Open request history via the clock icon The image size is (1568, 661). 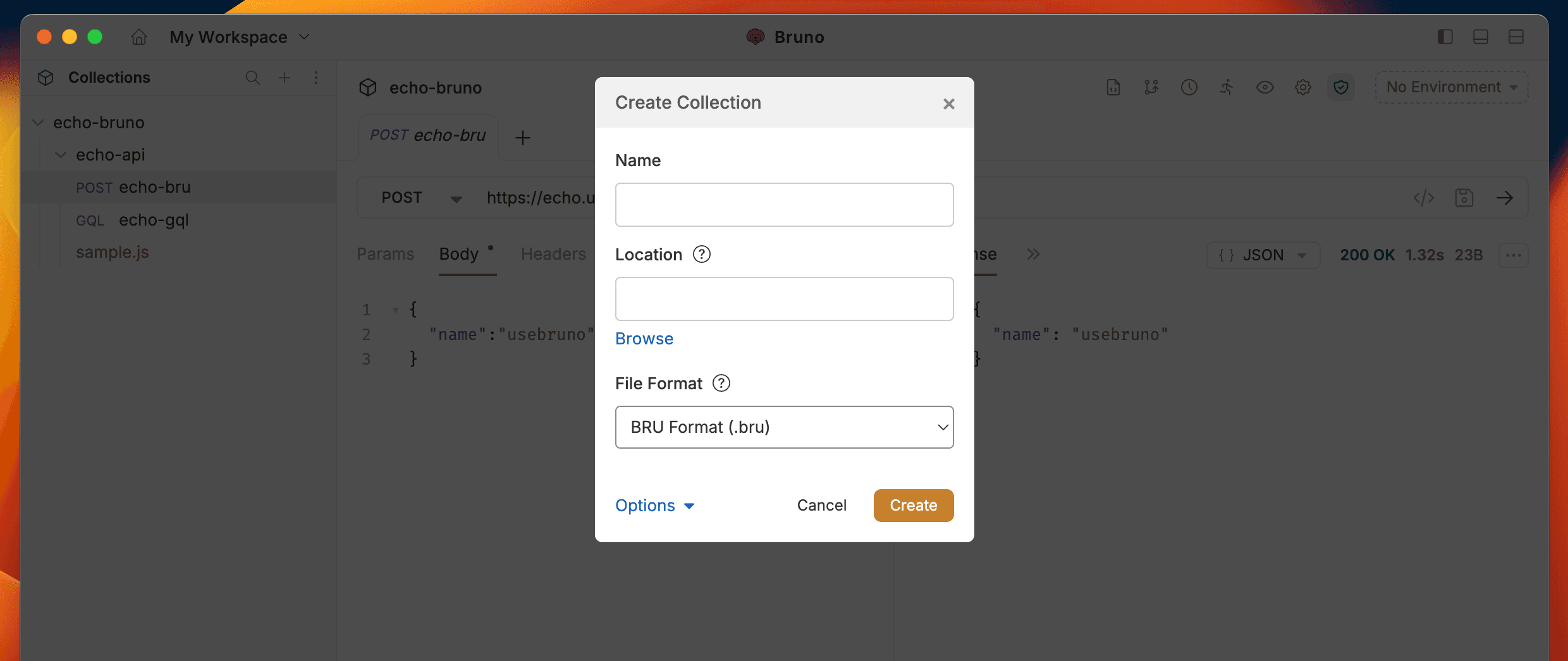coord(1189,87)
